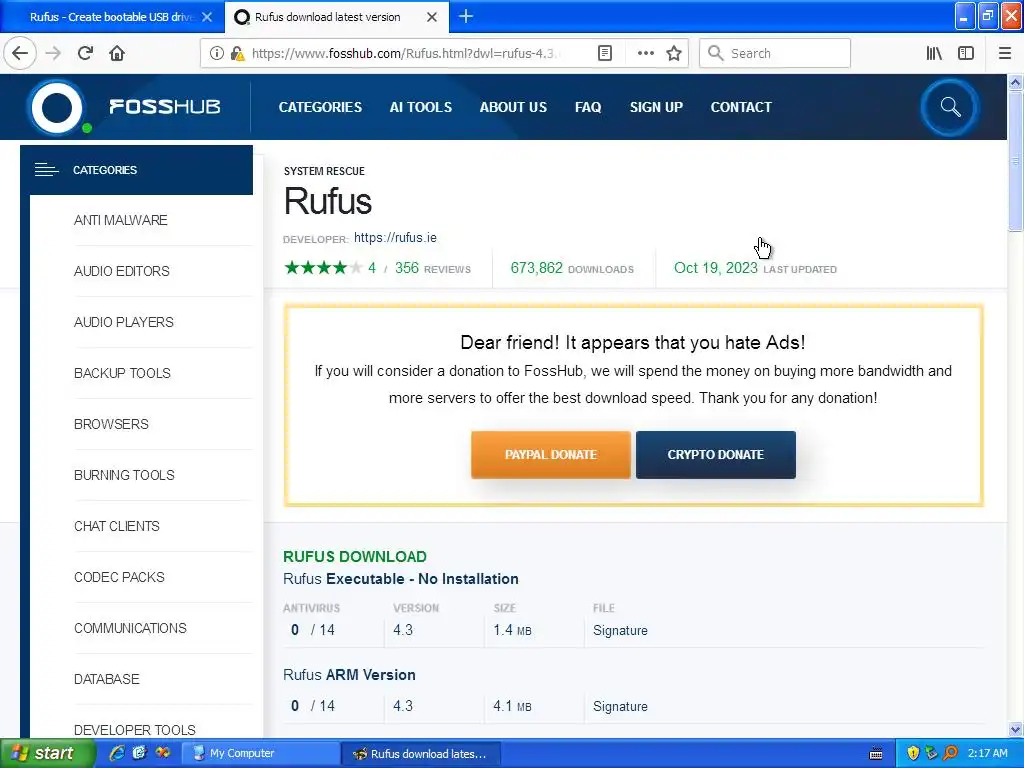Select DEVELOPER TOOLS category
Screen dimensions: 1024x768
(135, 729)
